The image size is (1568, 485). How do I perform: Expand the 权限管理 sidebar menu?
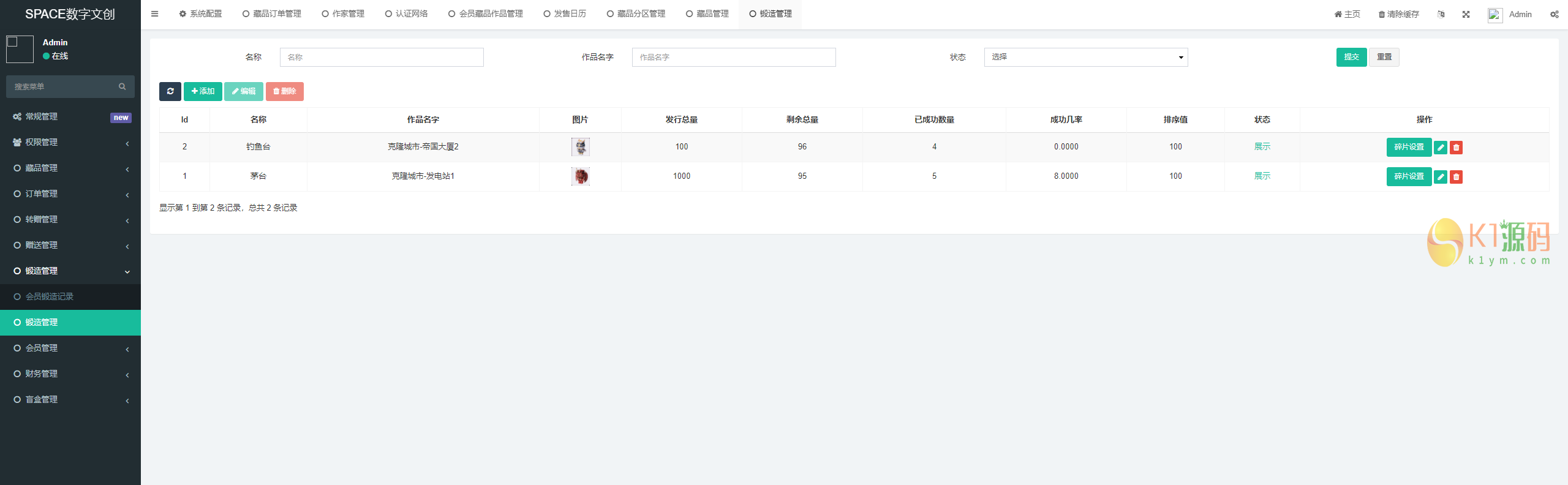click(70, 142)
